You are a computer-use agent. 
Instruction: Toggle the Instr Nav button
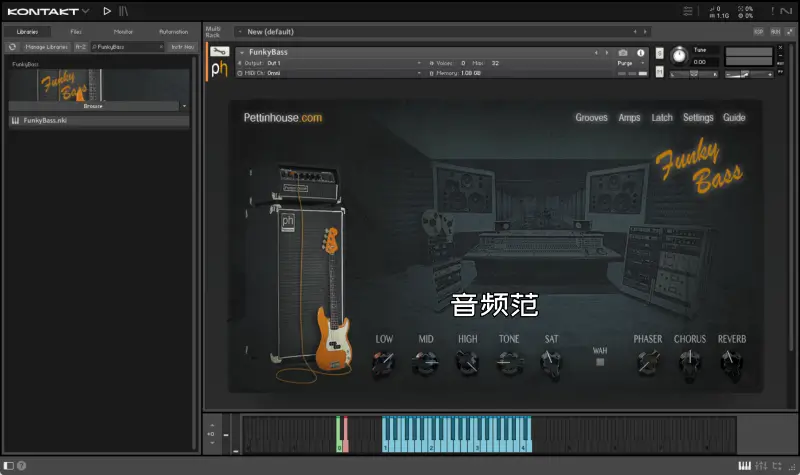coord(183,47)
